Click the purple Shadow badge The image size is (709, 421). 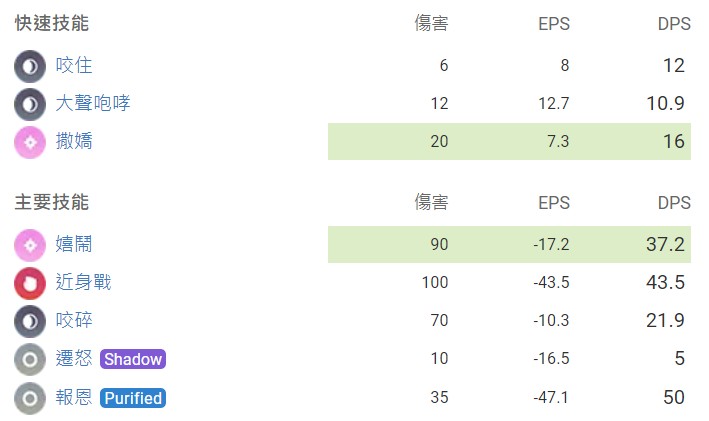pos(133,359)
